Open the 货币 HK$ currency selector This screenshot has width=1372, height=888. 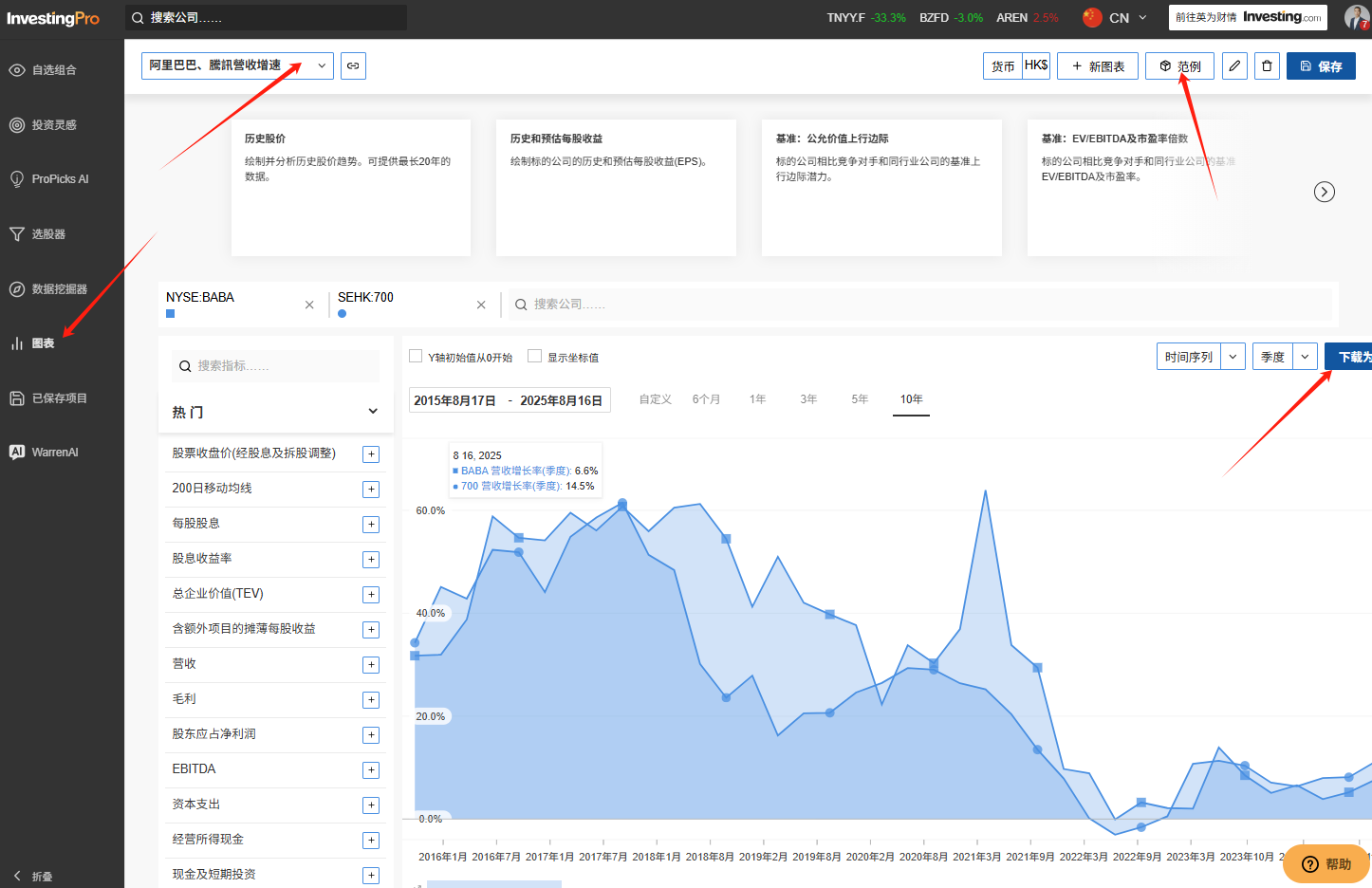(1016, 66)
